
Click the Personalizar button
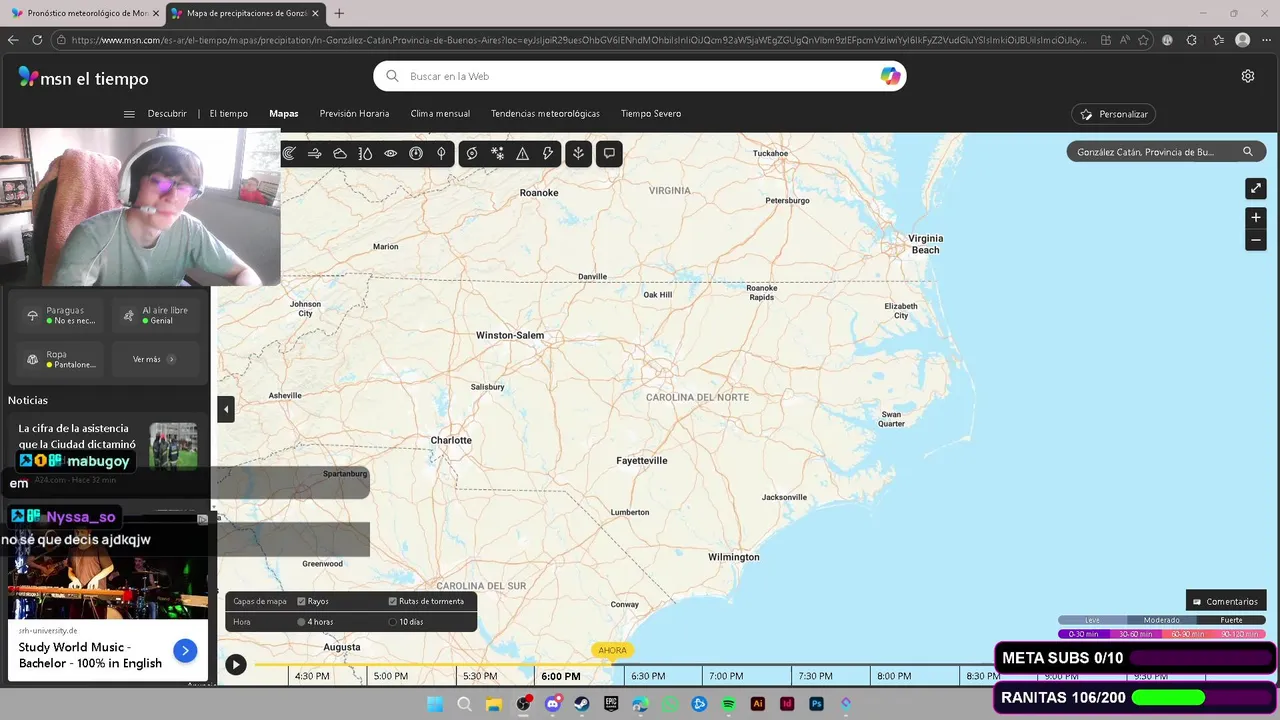[x=1114, y=114]
